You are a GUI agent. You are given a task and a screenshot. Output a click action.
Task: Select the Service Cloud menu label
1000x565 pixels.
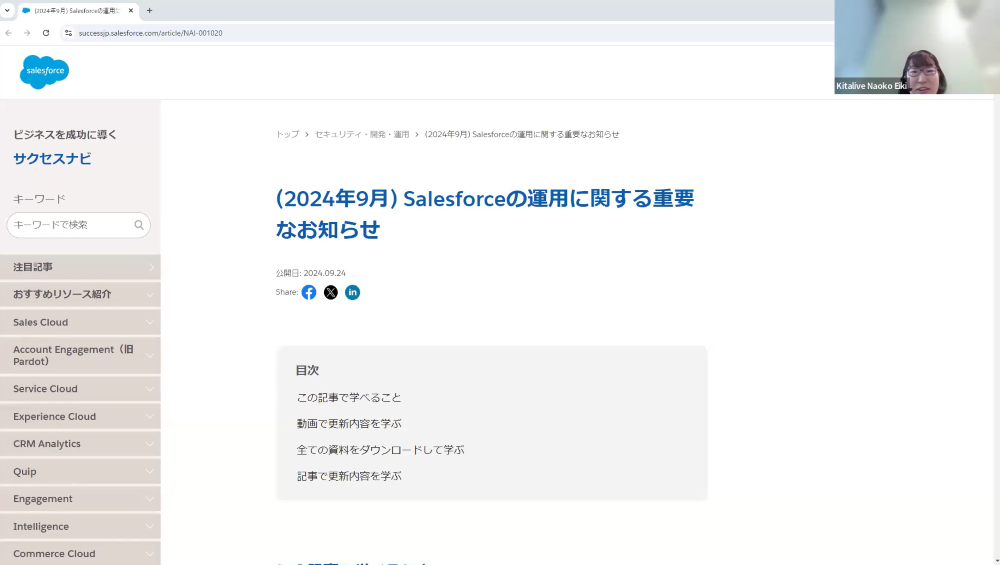click(45, 389)
